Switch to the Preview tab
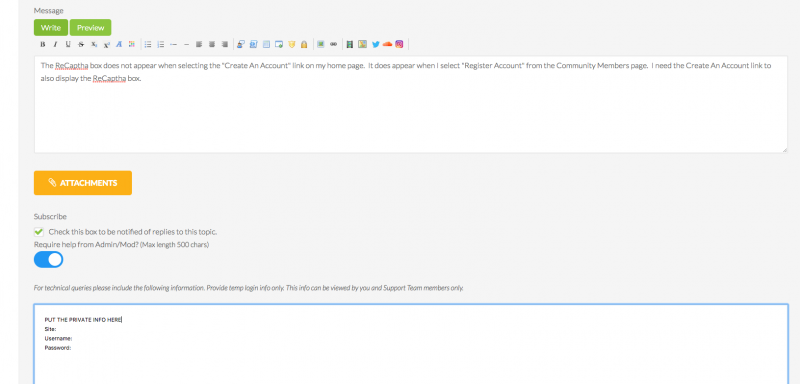This screenshot has width=800, height=384. point(90,28)
